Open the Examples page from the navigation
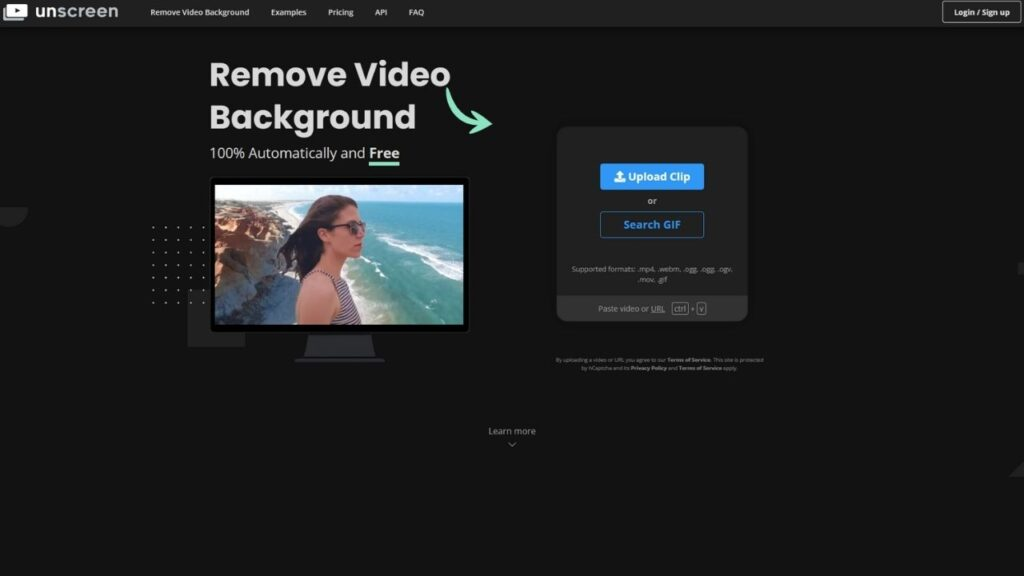The height and width of the screenshot is (576, 1024). click(x=288, y=12)
